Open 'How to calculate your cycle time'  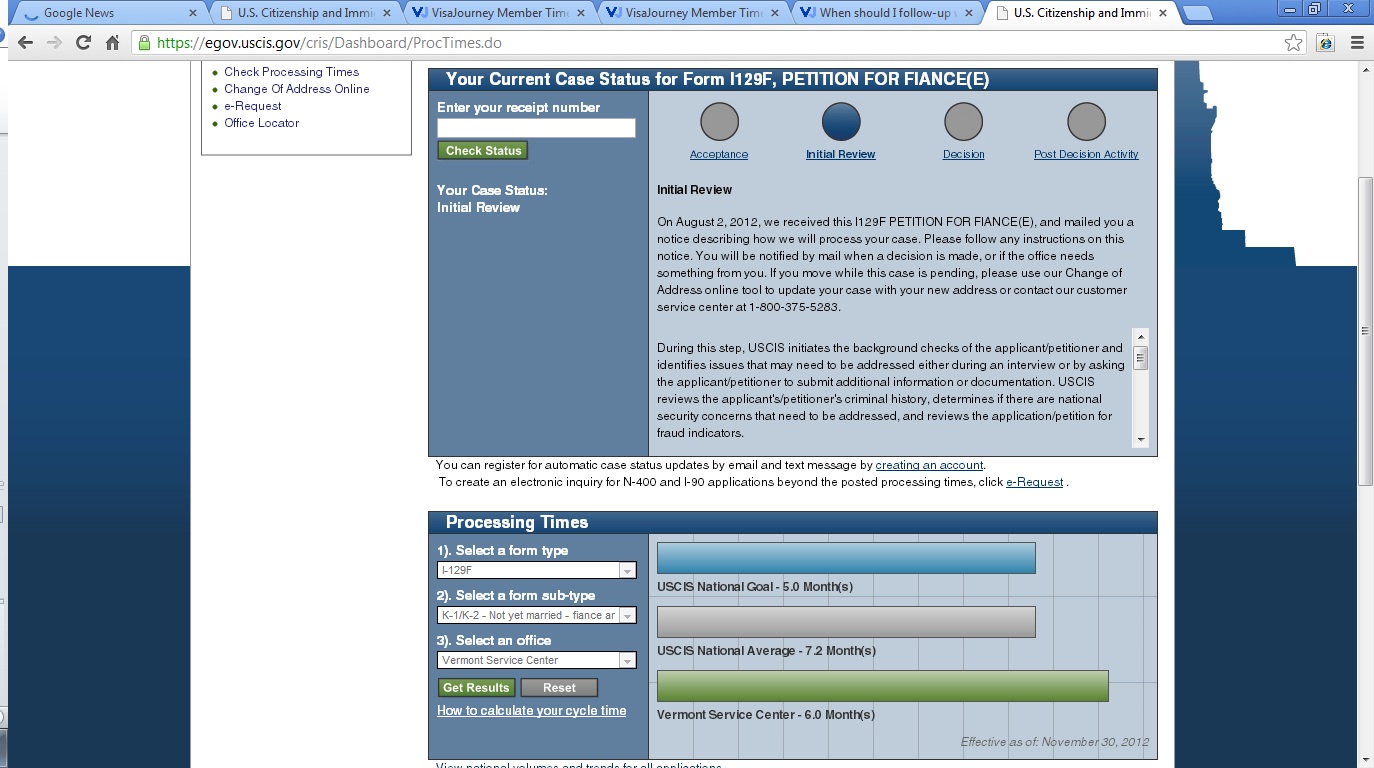click(531, 711)
